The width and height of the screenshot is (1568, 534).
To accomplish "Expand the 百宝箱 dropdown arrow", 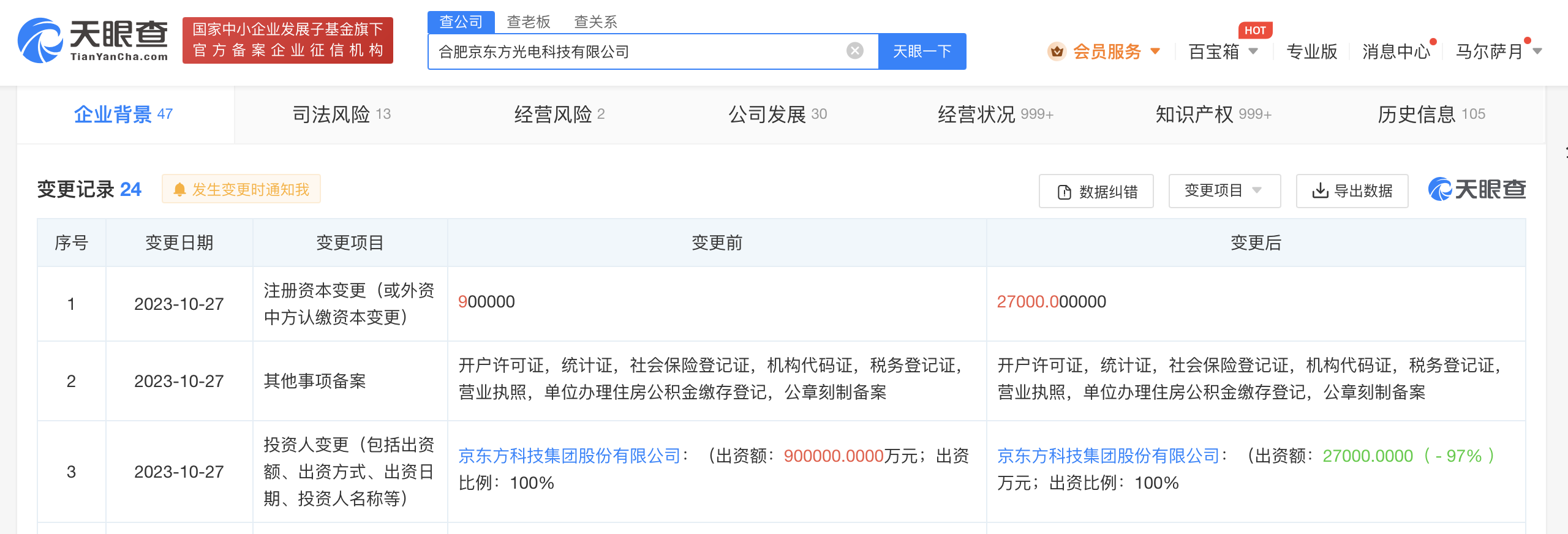I will (1253, 51).
